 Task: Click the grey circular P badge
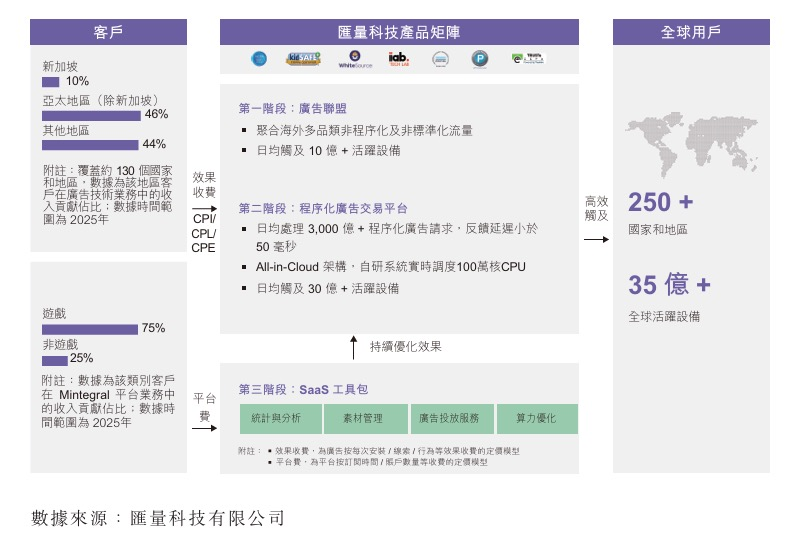pos(480,59)
